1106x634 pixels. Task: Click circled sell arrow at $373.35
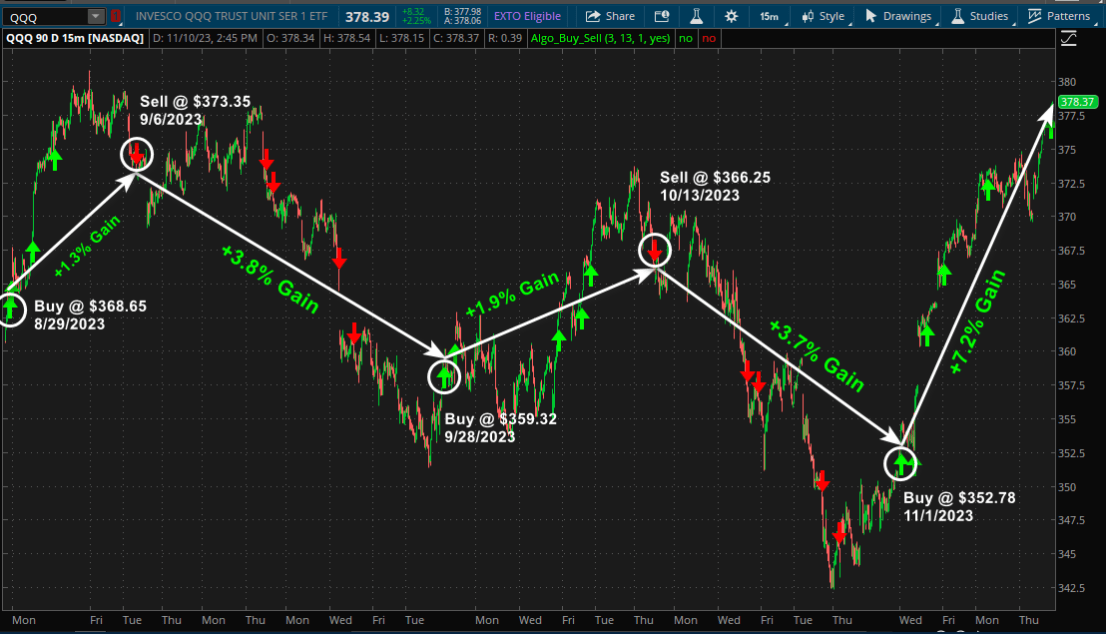(136, 154)
